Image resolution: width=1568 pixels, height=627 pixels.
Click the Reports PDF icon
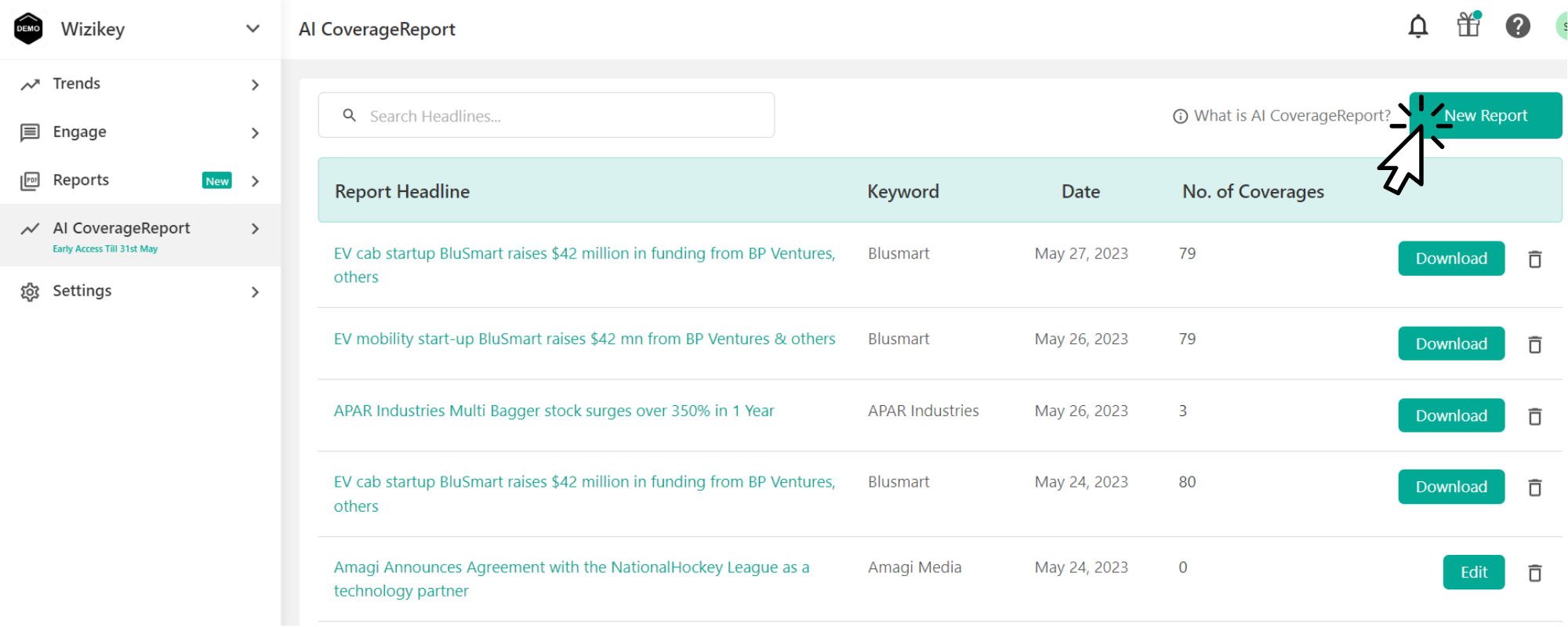30,181
